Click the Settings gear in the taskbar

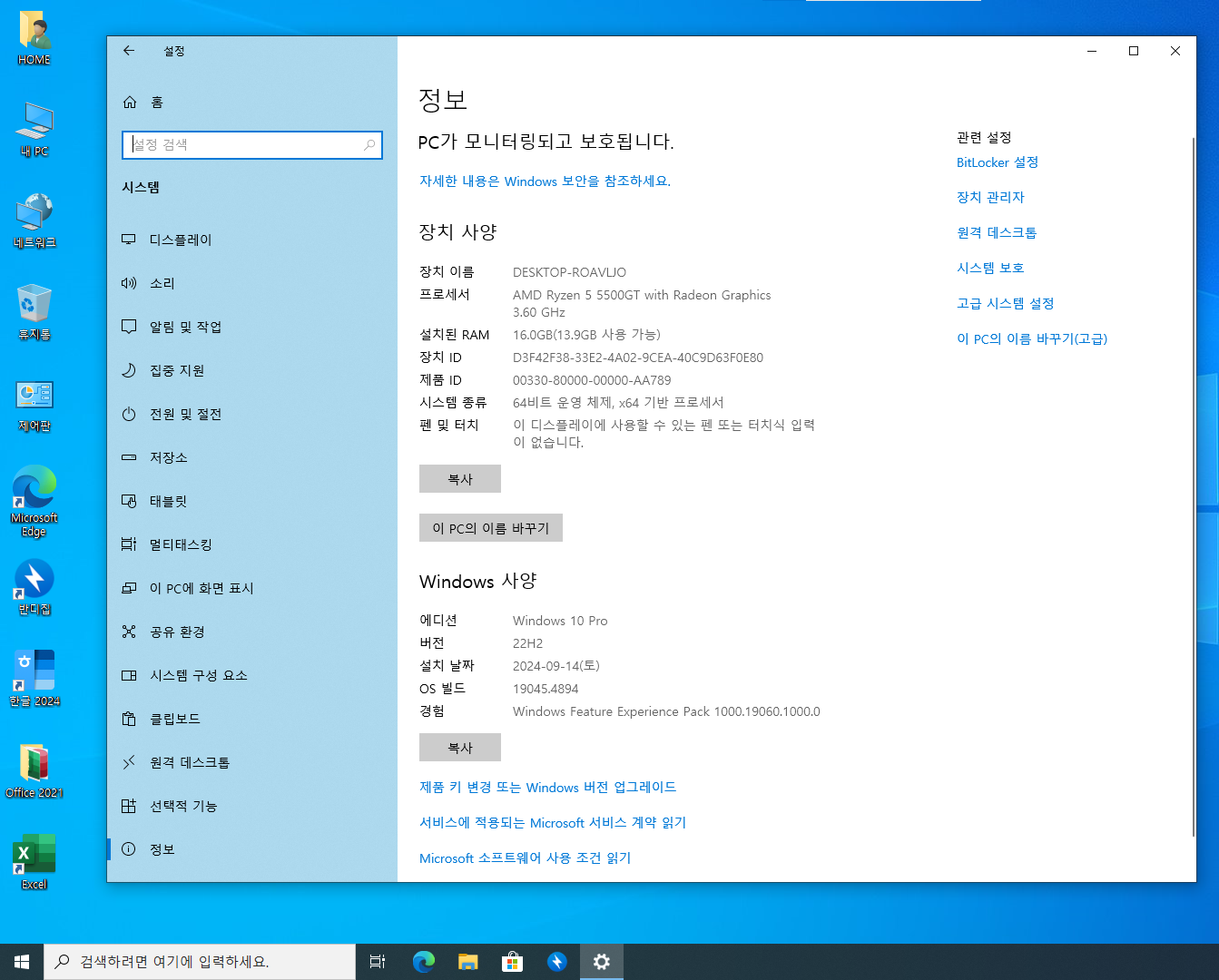[x=602, y=962]
